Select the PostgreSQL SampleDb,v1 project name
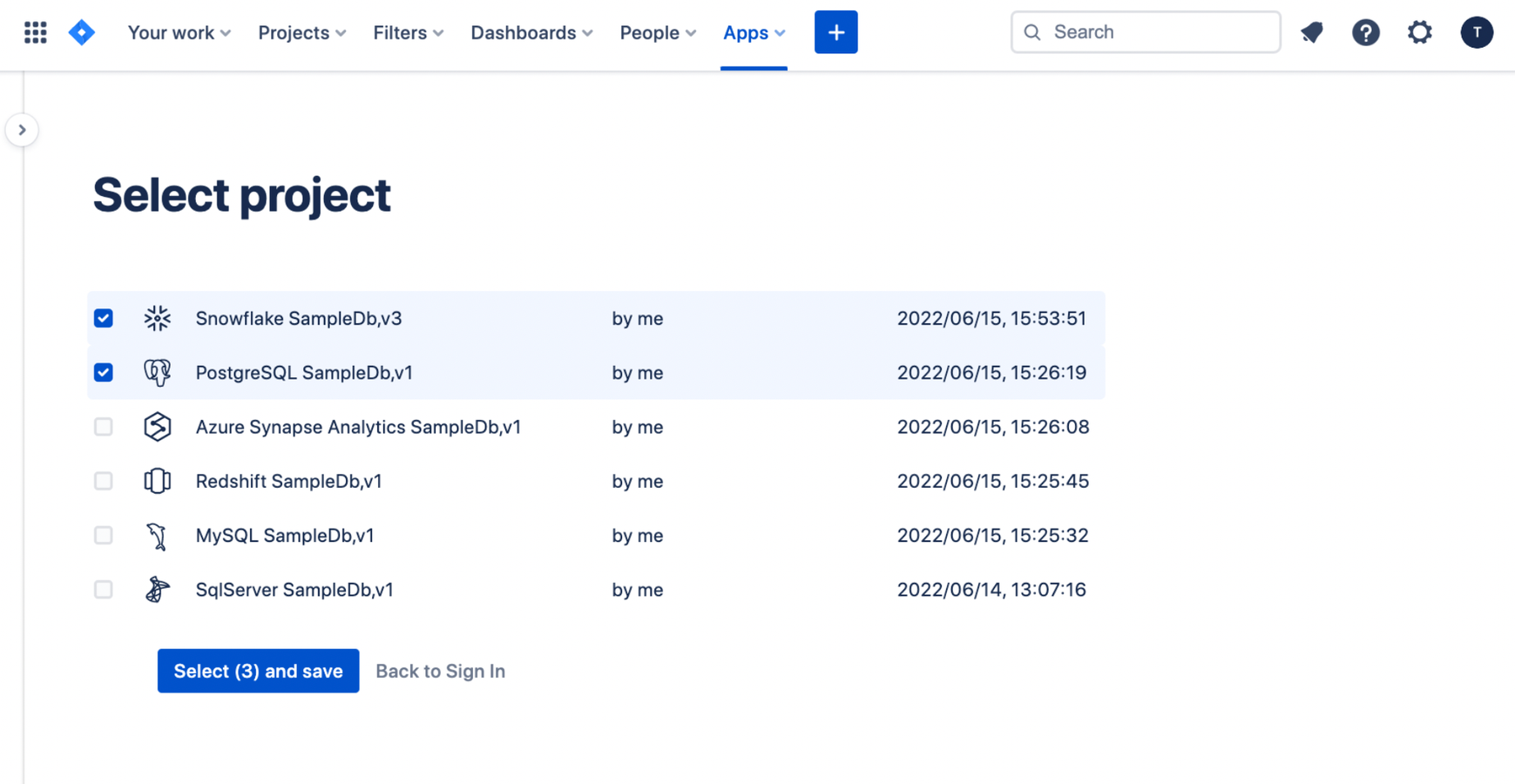The width and height of the screenshot is (1515, 784). coord(304,373)
